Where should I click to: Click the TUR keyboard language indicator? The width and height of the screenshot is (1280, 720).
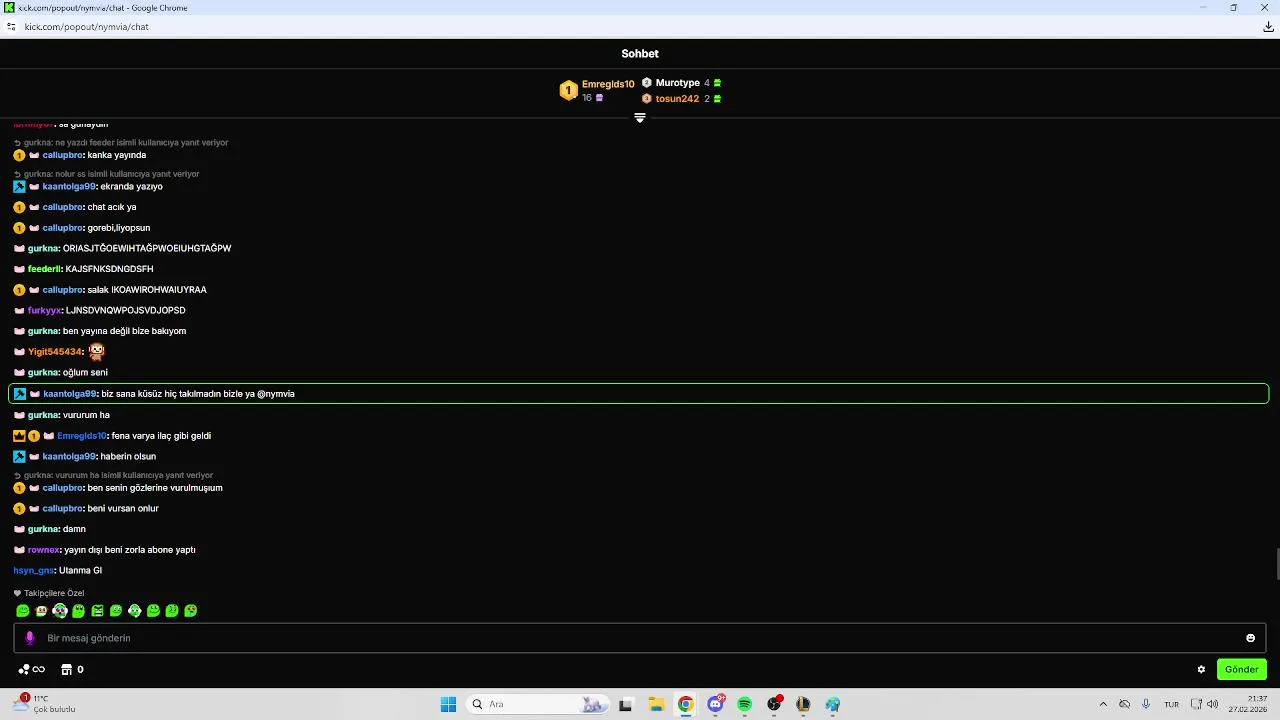tap(1171, 704)
